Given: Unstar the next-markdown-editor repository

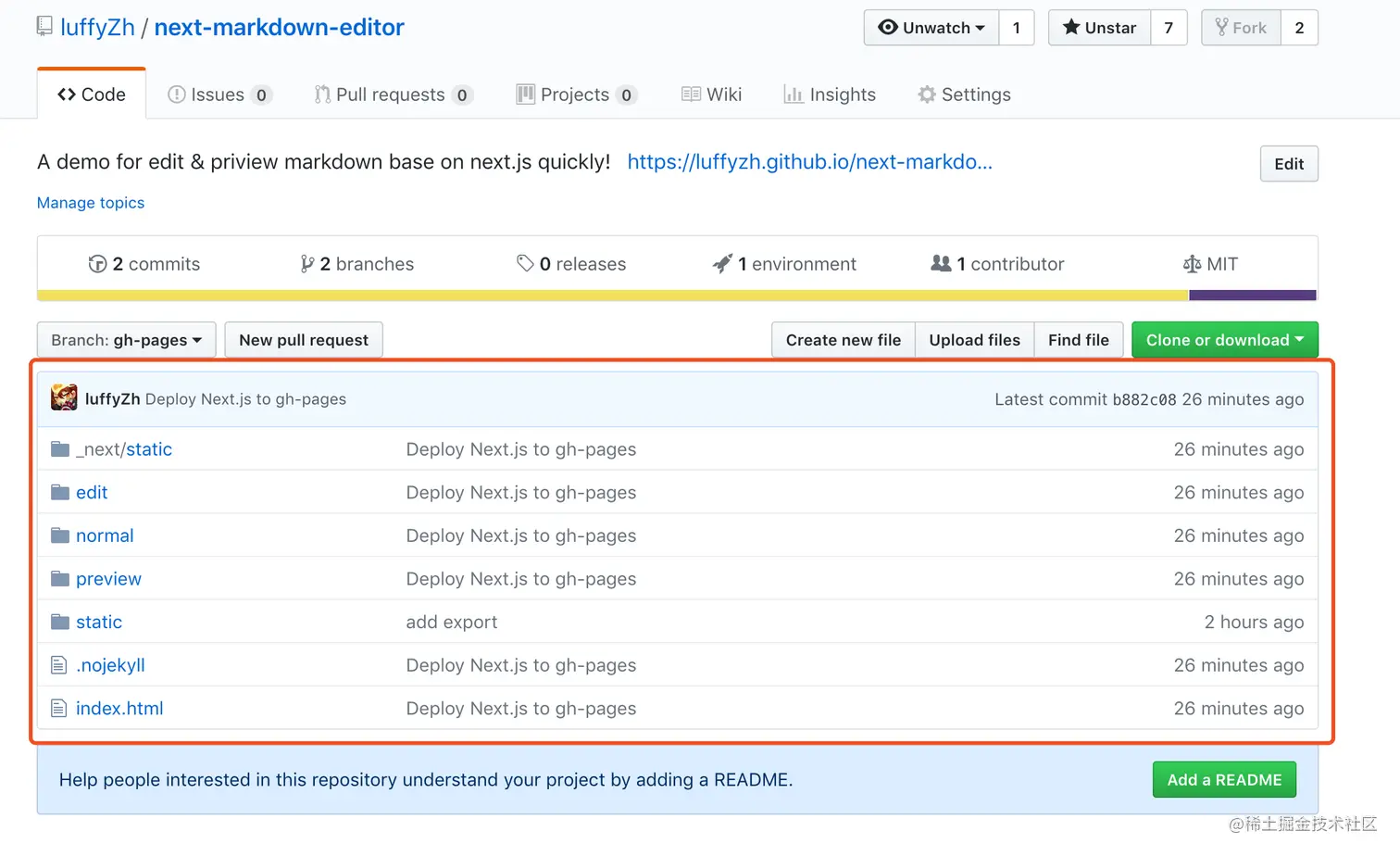Looking at the screenshot, I should coord(1099,28).
